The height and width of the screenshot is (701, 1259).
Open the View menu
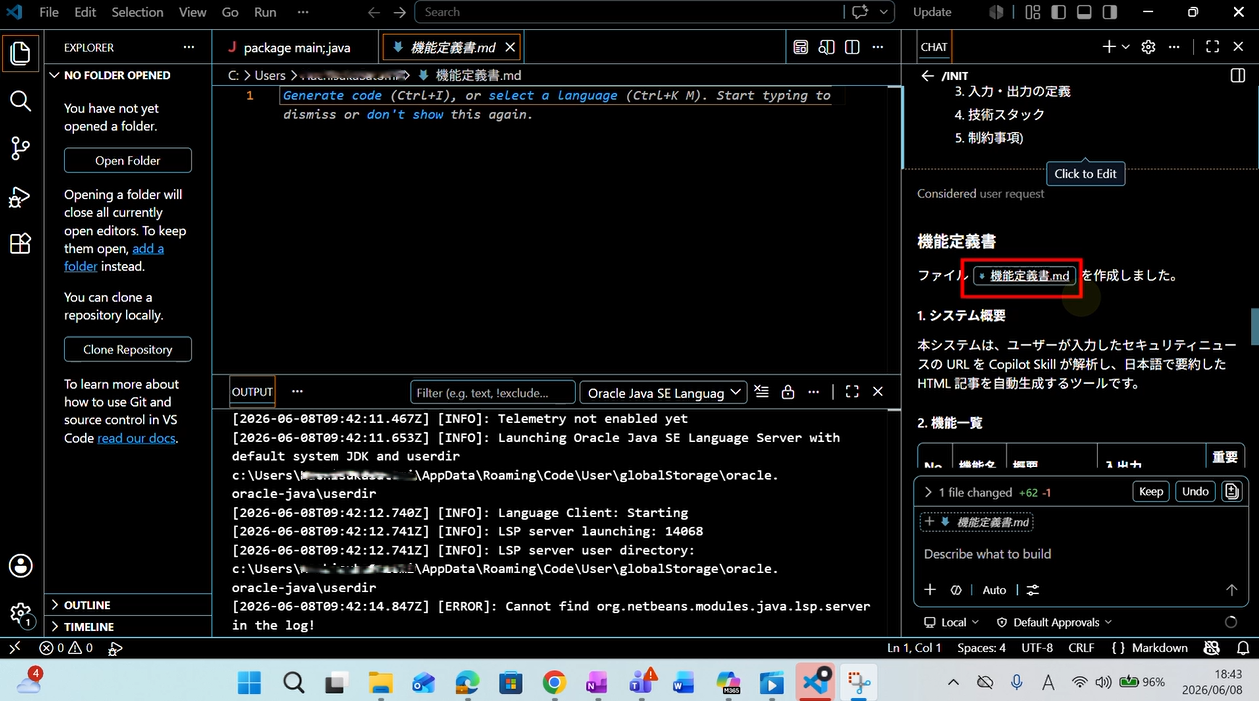(x=192, y=12)
